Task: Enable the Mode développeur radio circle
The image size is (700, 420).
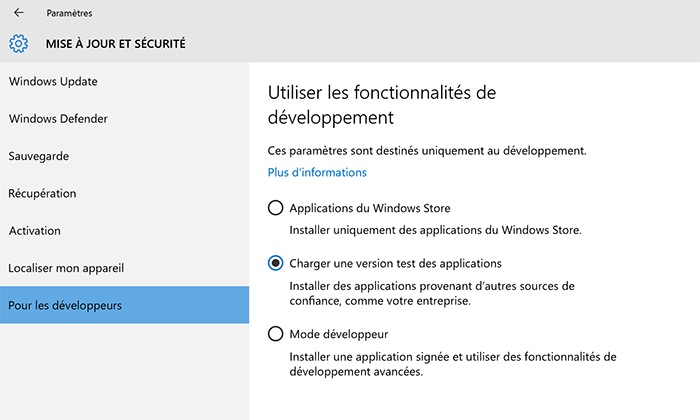Action: [x=276, y=334]
